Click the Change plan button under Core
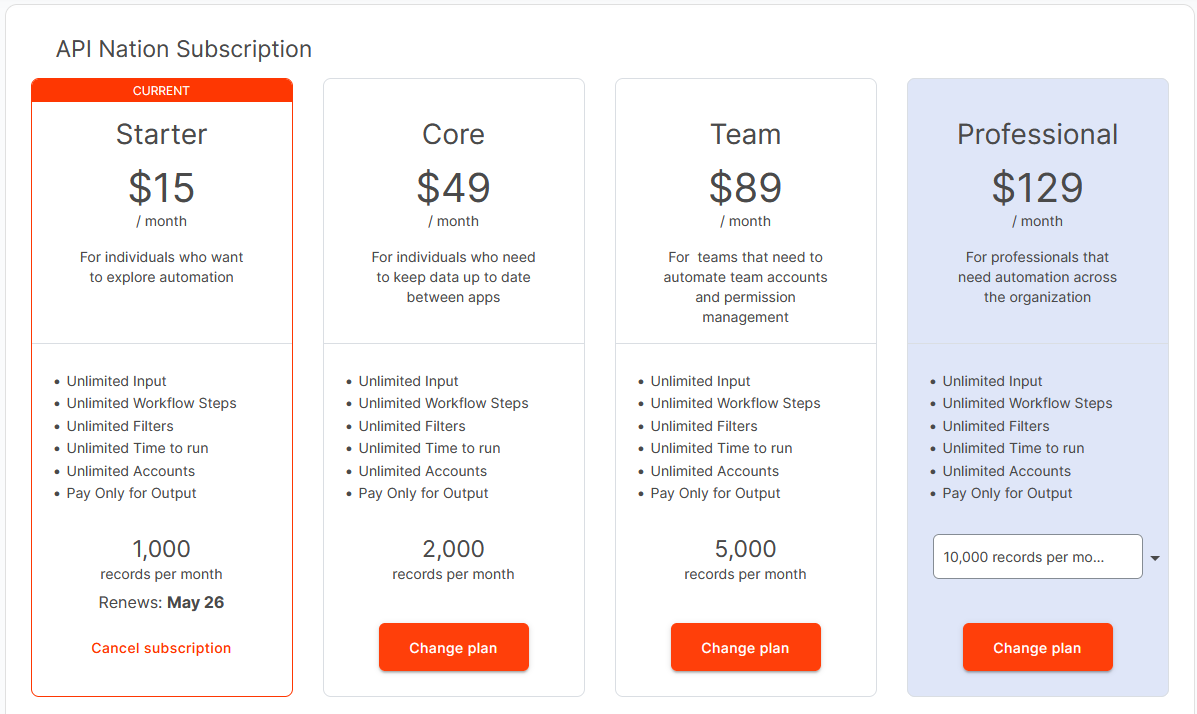1197x714 pixels. (x=453, y=647)
